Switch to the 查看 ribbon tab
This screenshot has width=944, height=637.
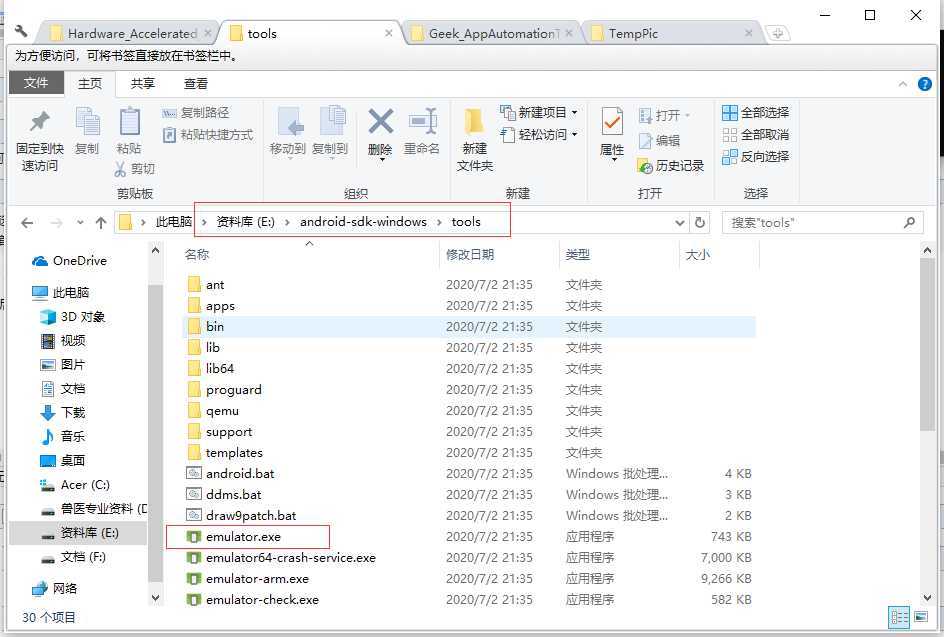(194, 84)
